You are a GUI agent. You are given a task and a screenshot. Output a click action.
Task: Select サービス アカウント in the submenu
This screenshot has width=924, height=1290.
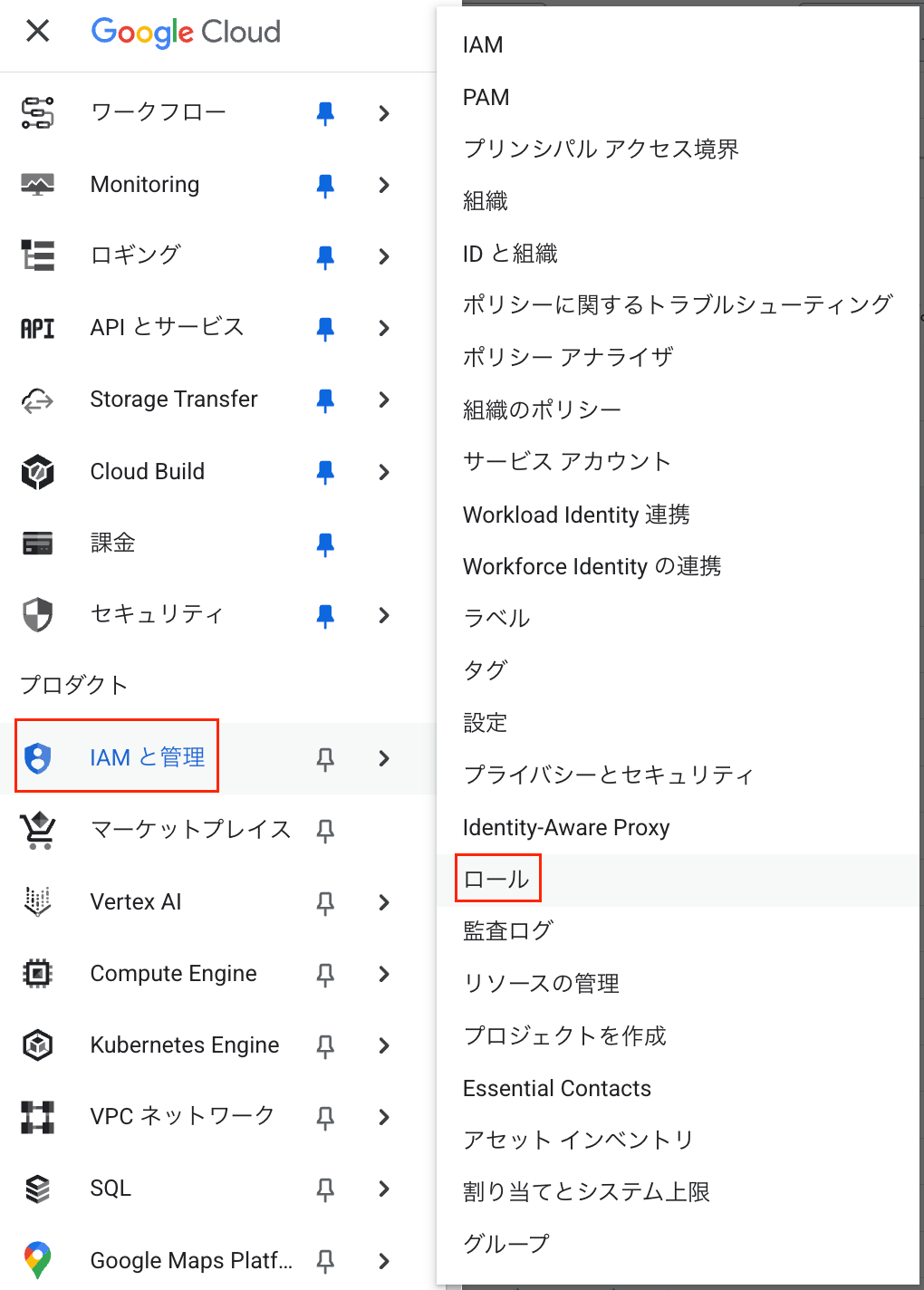tap(567, 461)
